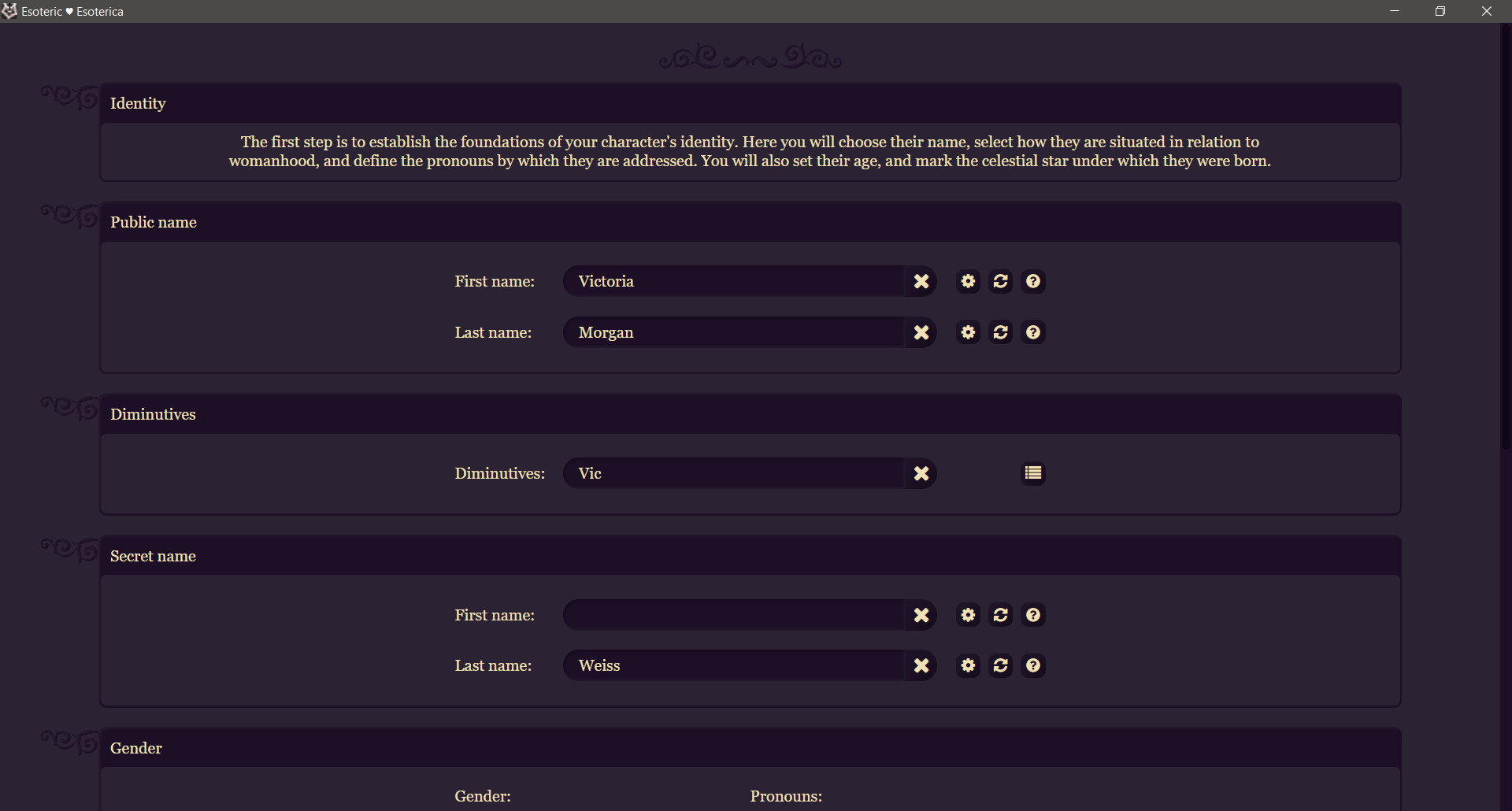Click the vertical scrollbar thumb

coord(1506,236)
